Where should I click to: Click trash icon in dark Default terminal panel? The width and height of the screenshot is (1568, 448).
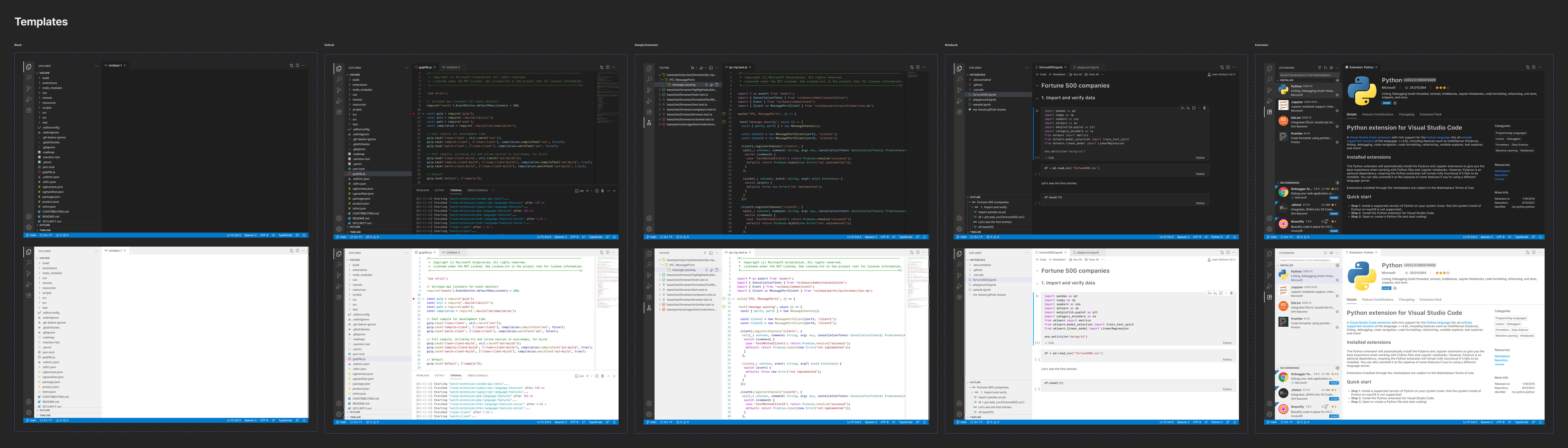(603, 191)
